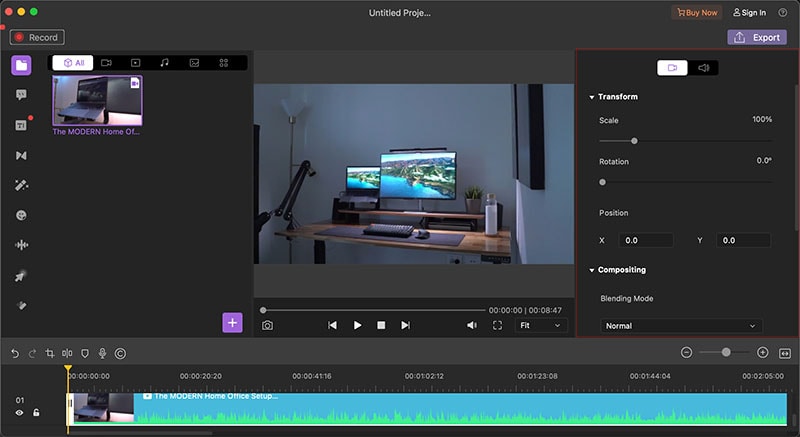Click Sign In
This screenshot has width=800, height=437.
pyautogui.click(x=749, y=12)
